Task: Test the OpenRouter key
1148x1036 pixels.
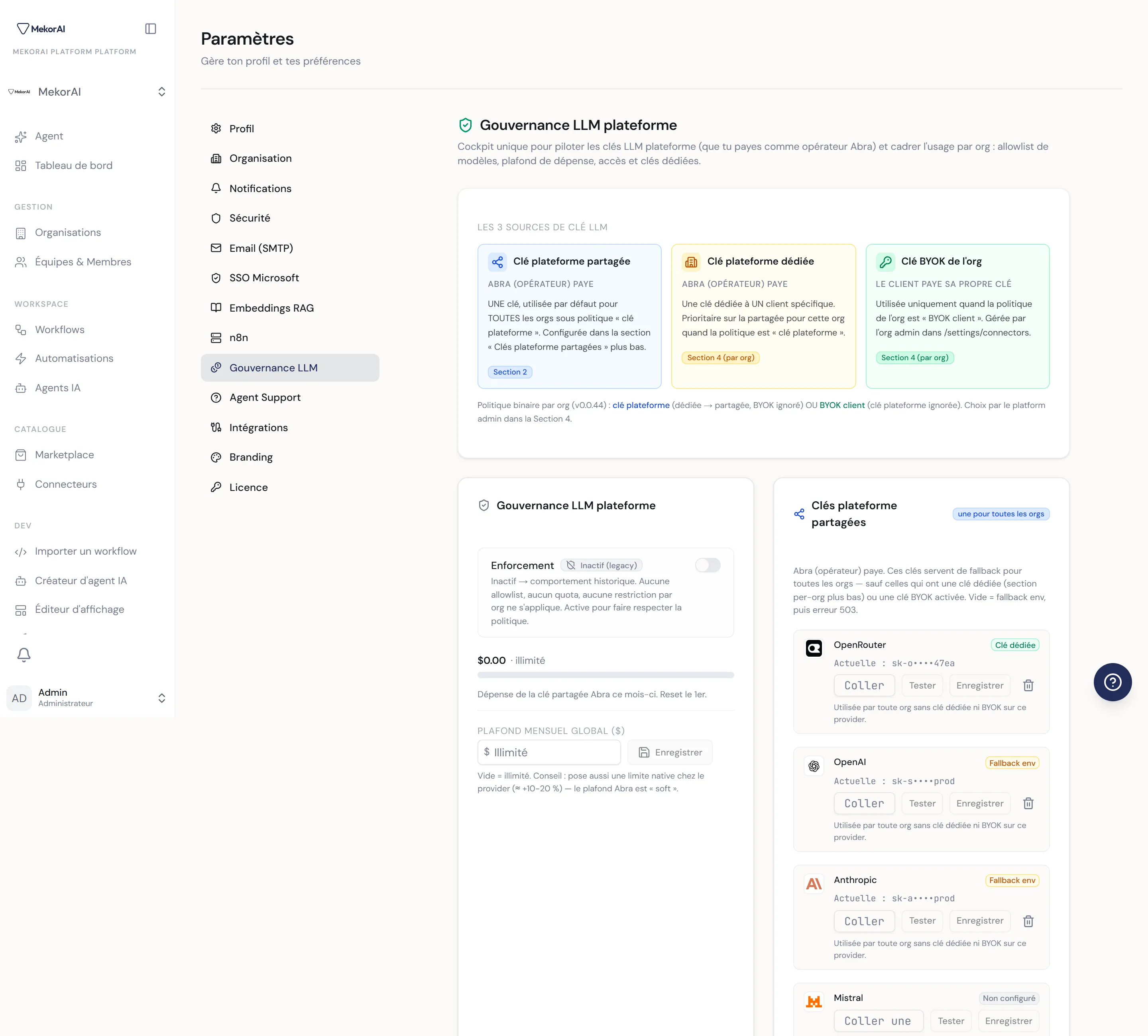Action: point(922,685)
